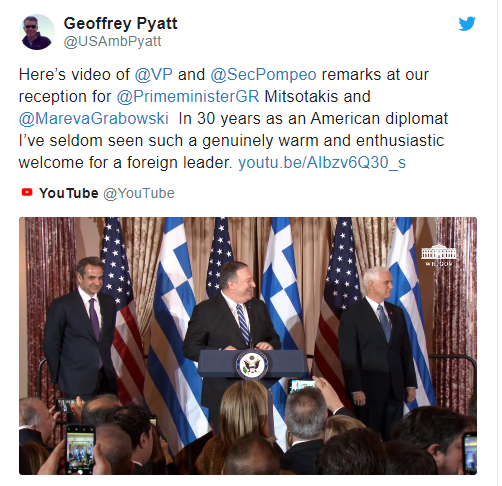Screen dimensions: 502x486
Task: Visit the @PrimeministerGR mention
Action: pos(188,97)
